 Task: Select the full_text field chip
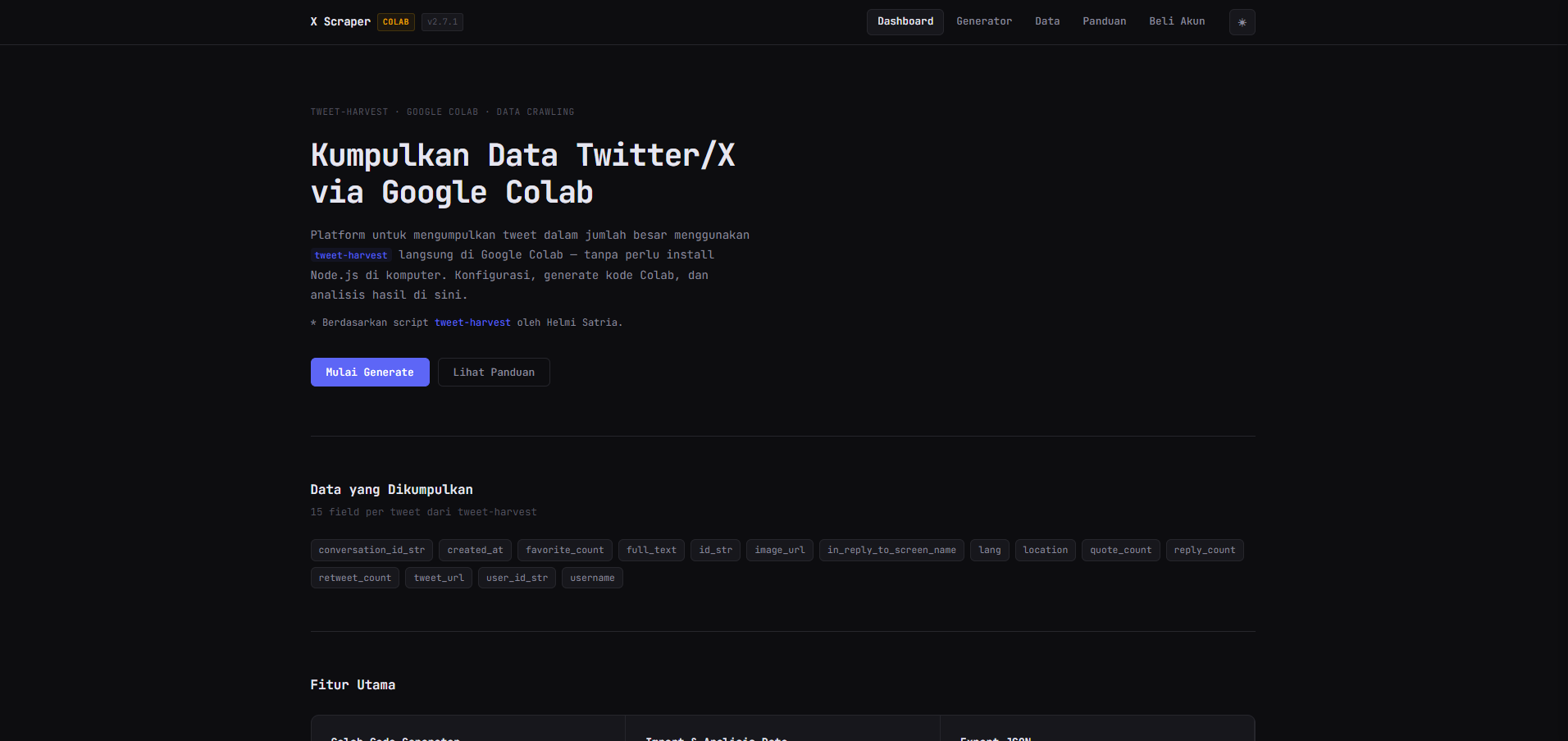point(651,550)
